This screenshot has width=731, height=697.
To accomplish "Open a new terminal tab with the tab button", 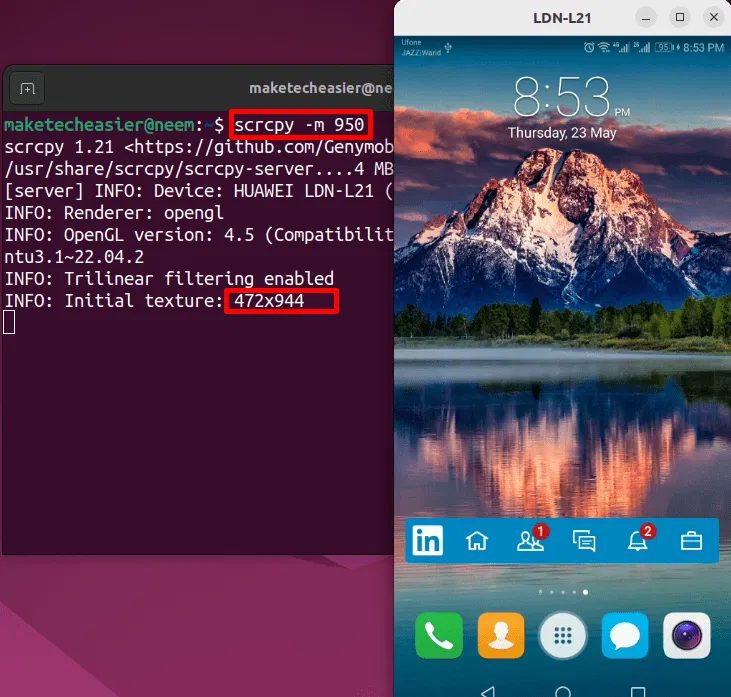I will [x=27, y=89].
